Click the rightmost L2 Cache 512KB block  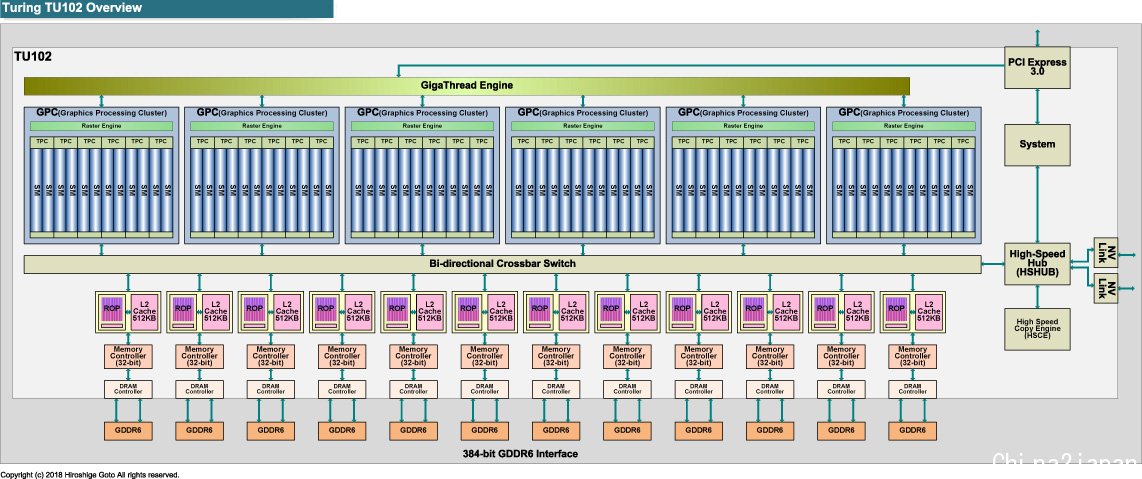pos(928,311)
